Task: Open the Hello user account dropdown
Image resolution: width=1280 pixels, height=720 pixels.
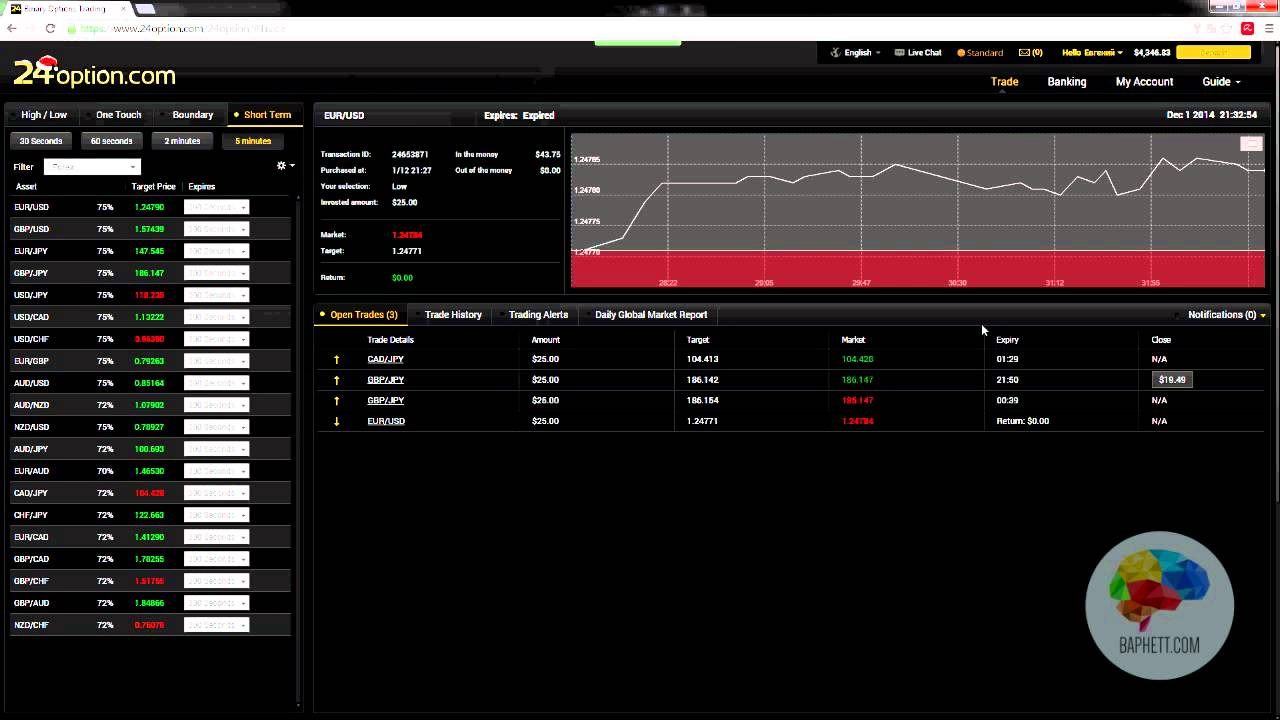Action: pyautogui.click(x=1092, y=52)
